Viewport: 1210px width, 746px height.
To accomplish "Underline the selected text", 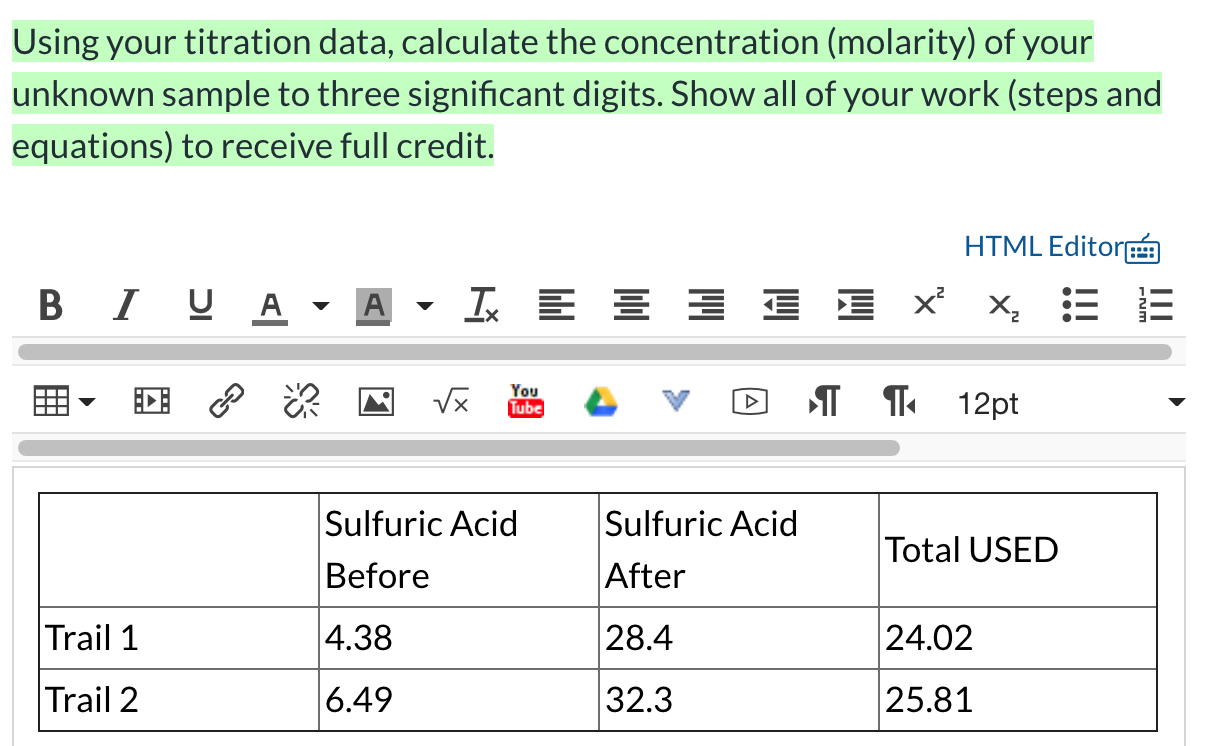I will 199,306.
